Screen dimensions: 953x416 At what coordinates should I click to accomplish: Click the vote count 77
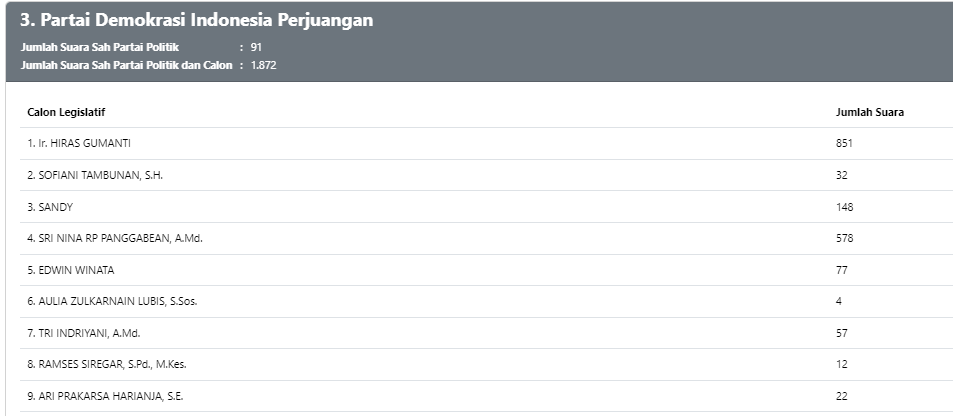pyautogui.click(x=841, y=270)
